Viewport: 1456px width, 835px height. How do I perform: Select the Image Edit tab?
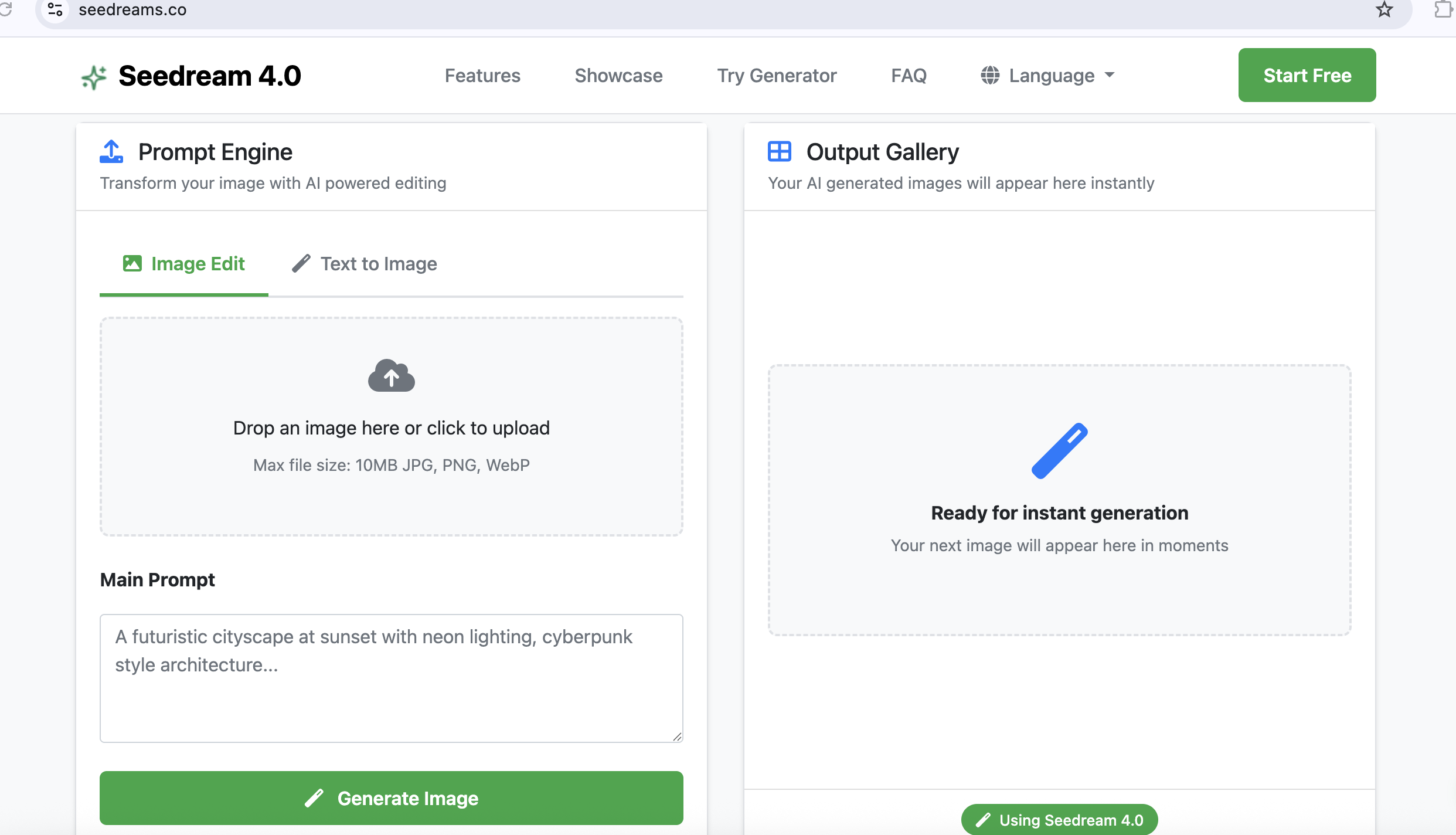click(184, 264)
